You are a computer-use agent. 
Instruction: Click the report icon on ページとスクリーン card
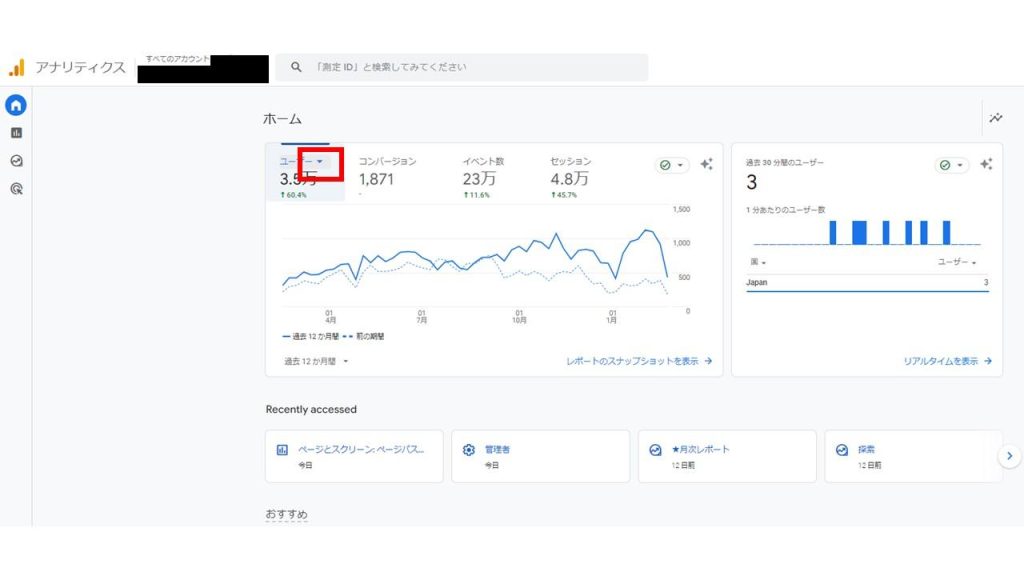[x=282, y=450]
